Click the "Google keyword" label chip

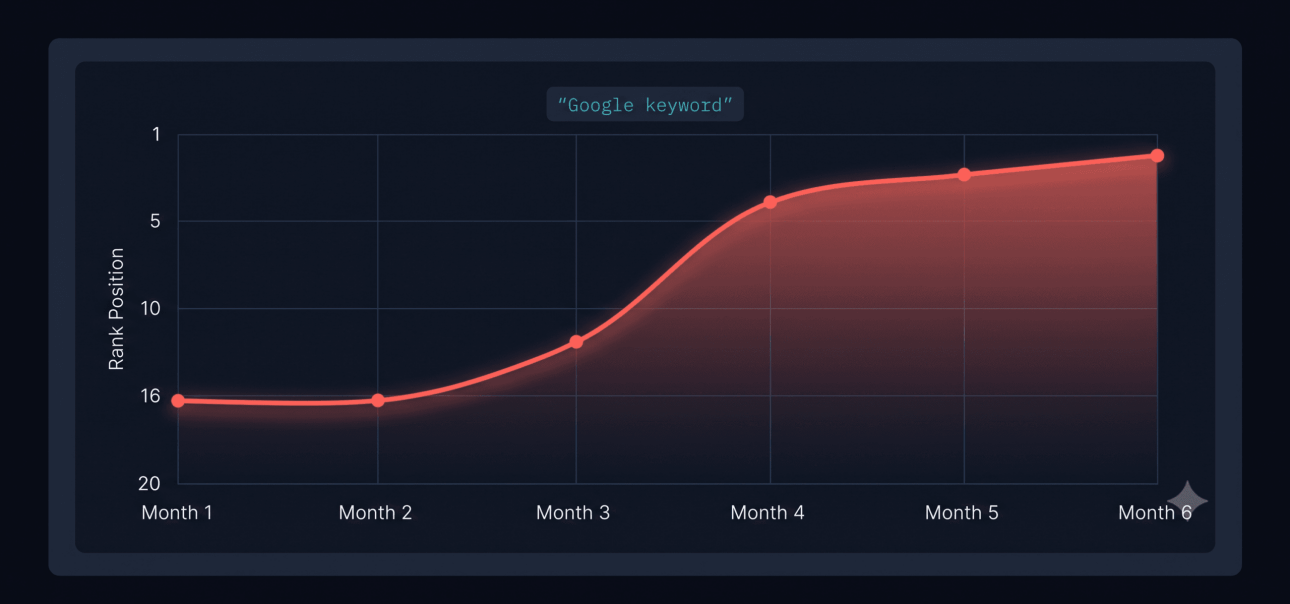coord(645,105)
